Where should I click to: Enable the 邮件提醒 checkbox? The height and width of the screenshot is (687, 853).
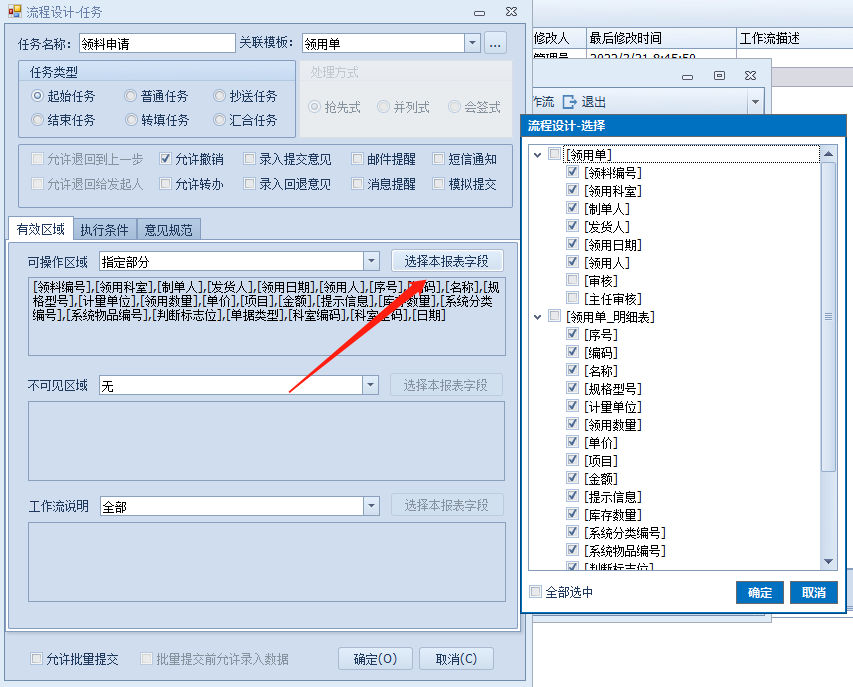[x=358, y=159]
